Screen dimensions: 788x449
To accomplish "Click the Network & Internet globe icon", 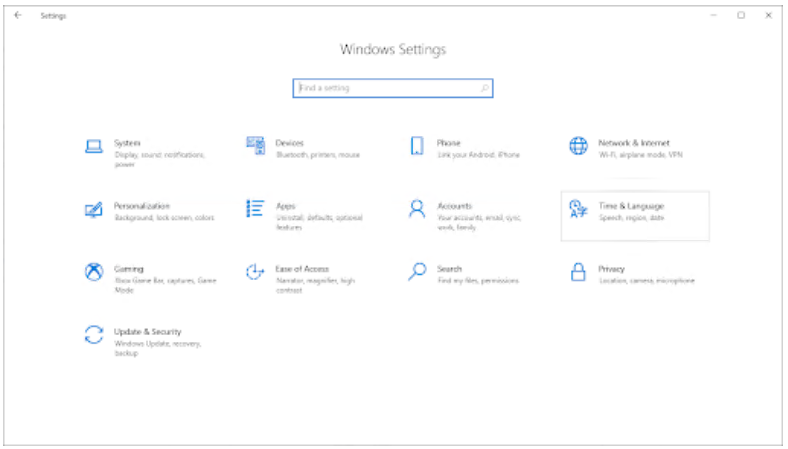I will (578, 146).
